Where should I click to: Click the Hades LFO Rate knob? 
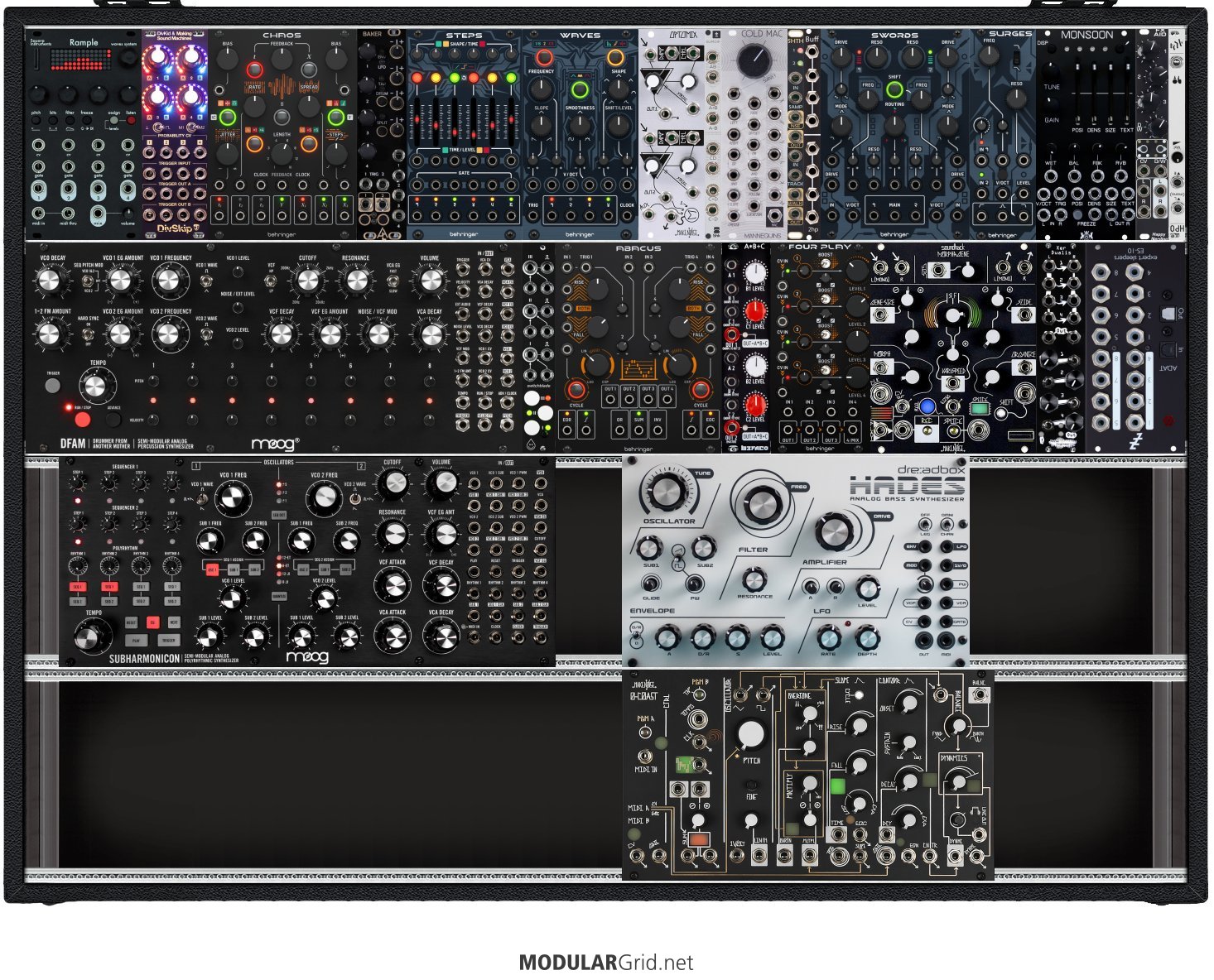828,637
